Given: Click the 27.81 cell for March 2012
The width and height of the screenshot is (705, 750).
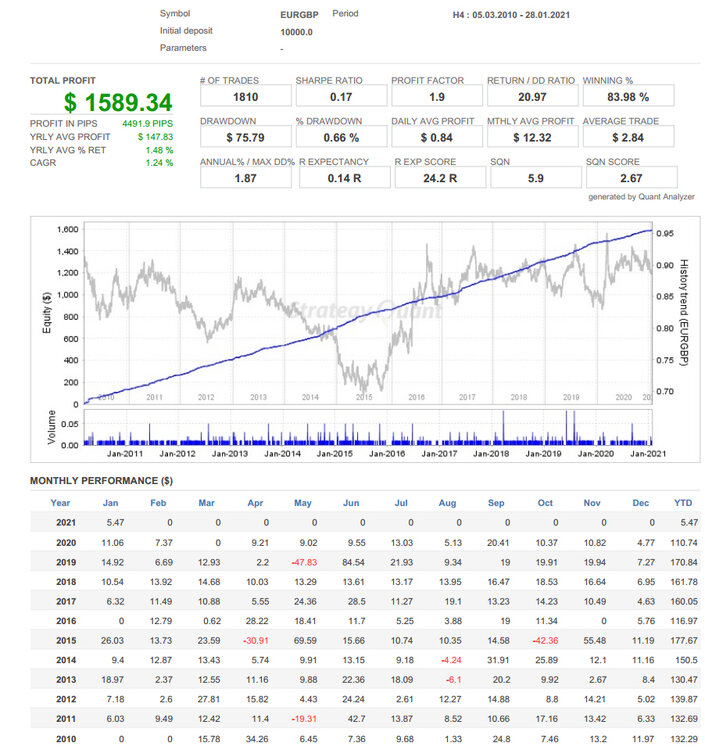Looking at the screenshot, I should tap(209, 699).
